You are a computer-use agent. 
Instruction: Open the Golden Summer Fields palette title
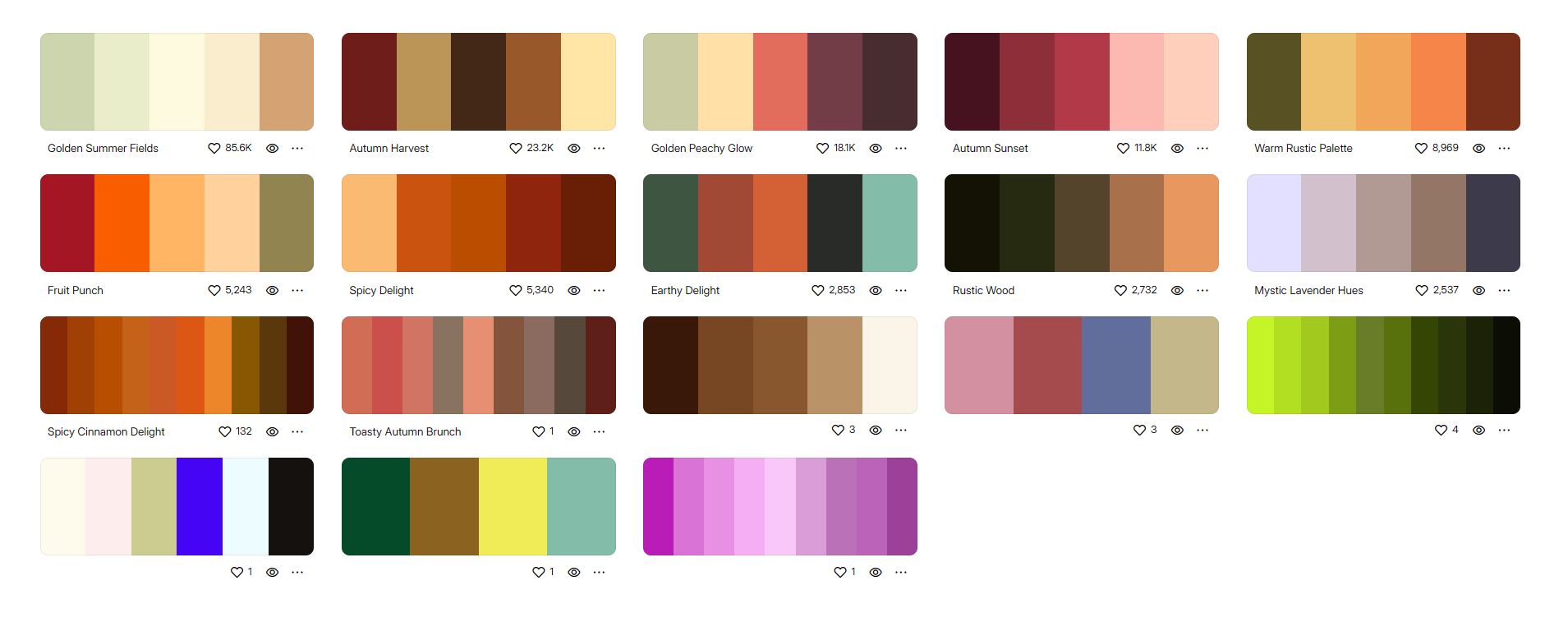[x=103, y=149]
